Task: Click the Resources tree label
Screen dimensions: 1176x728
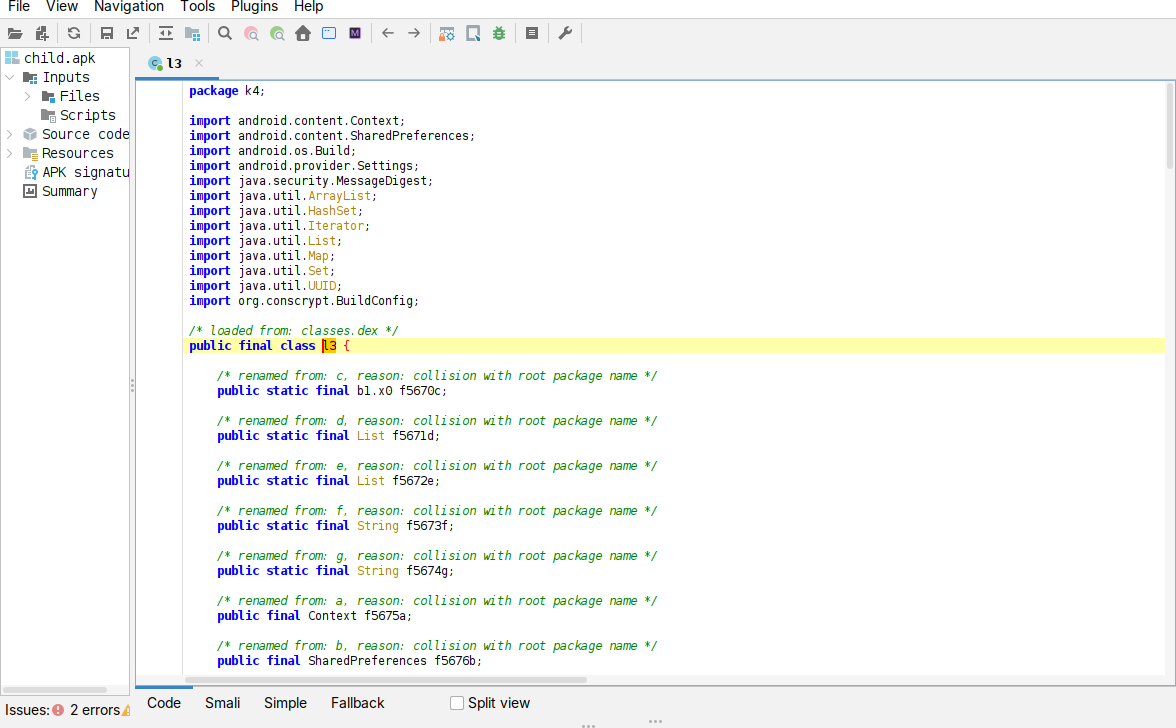Action: [x=77, y=153]
